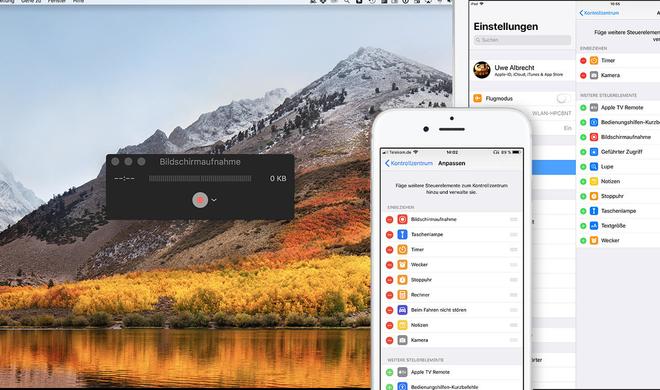The image size is (660, 390).
Task: Tap the Rechner calculator icon on iPhone list
Action: pos(402,295)
